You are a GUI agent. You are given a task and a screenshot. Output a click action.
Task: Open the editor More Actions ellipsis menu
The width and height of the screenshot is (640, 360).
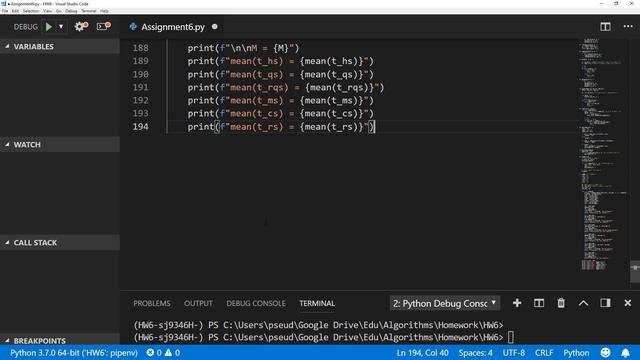click(x=628, y=27)
